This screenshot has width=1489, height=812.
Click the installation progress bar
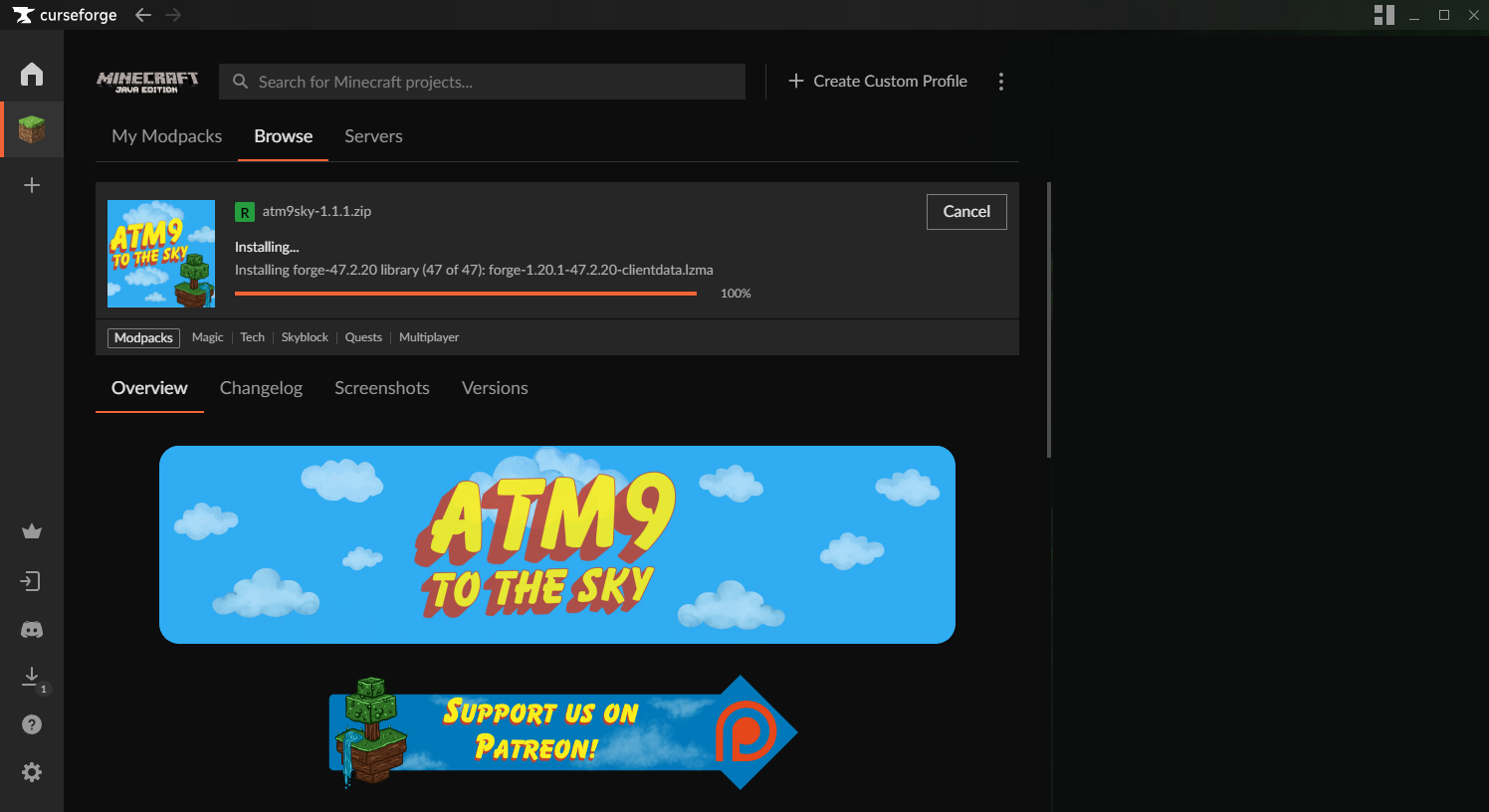(x=466, y=293)
